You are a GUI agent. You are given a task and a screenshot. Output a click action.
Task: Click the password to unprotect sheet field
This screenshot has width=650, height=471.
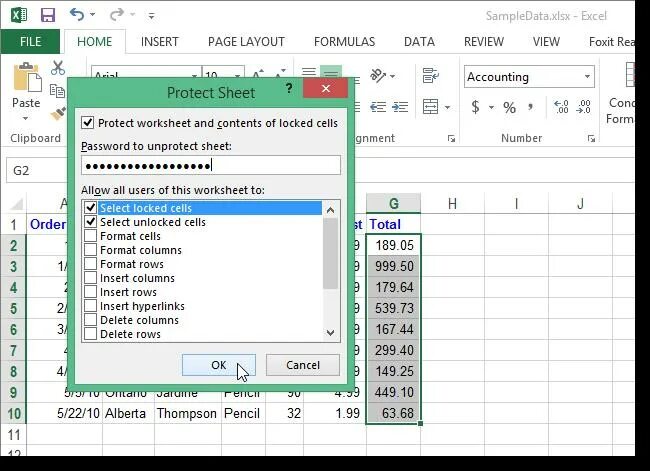pos(211,165)
